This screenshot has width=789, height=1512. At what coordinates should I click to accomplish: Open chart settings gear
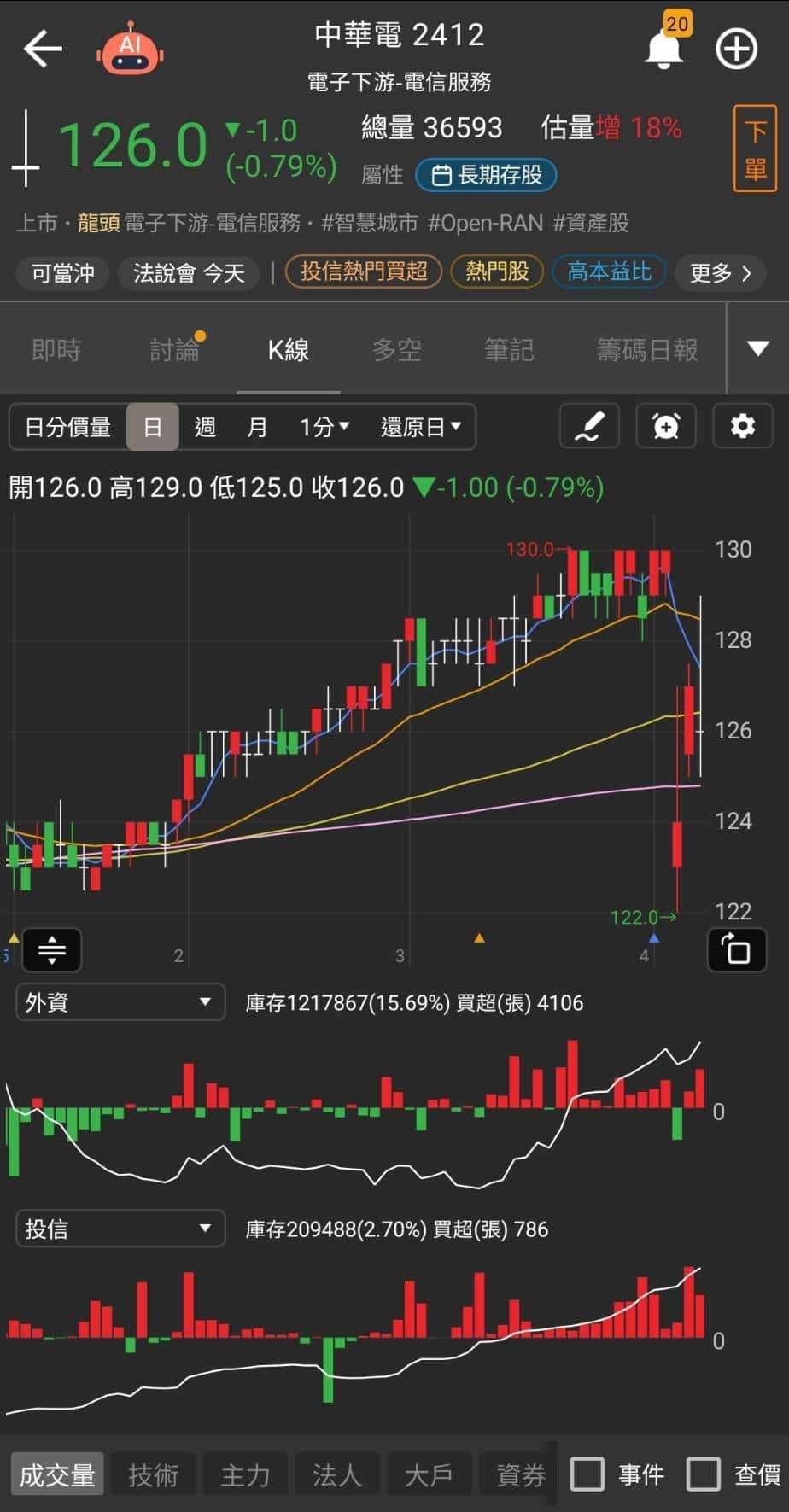point(742,426)
